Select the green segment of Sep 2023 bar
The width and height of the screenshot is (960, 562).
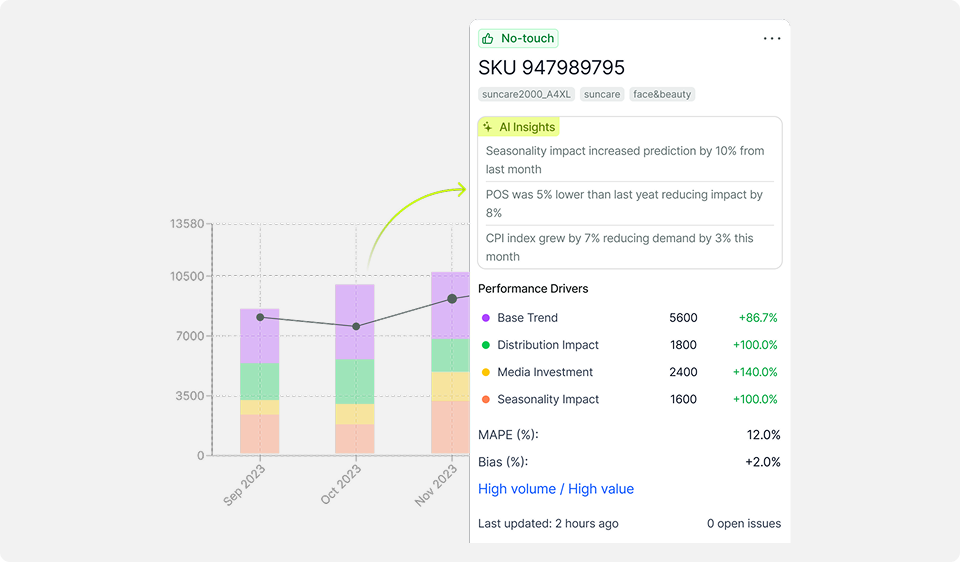tap(260, 381)
